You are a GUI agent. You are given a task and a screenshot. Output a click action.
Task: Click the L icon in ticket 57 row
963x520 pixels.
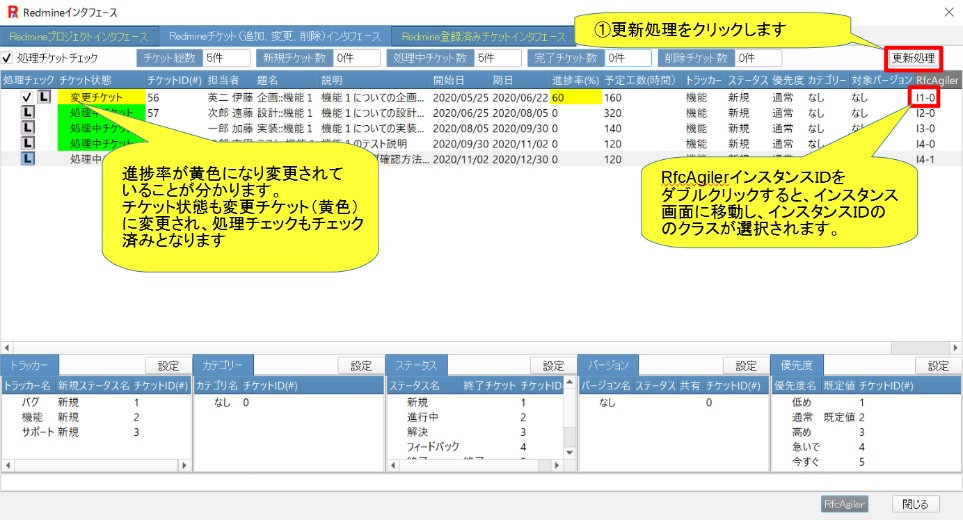(28, 112)
